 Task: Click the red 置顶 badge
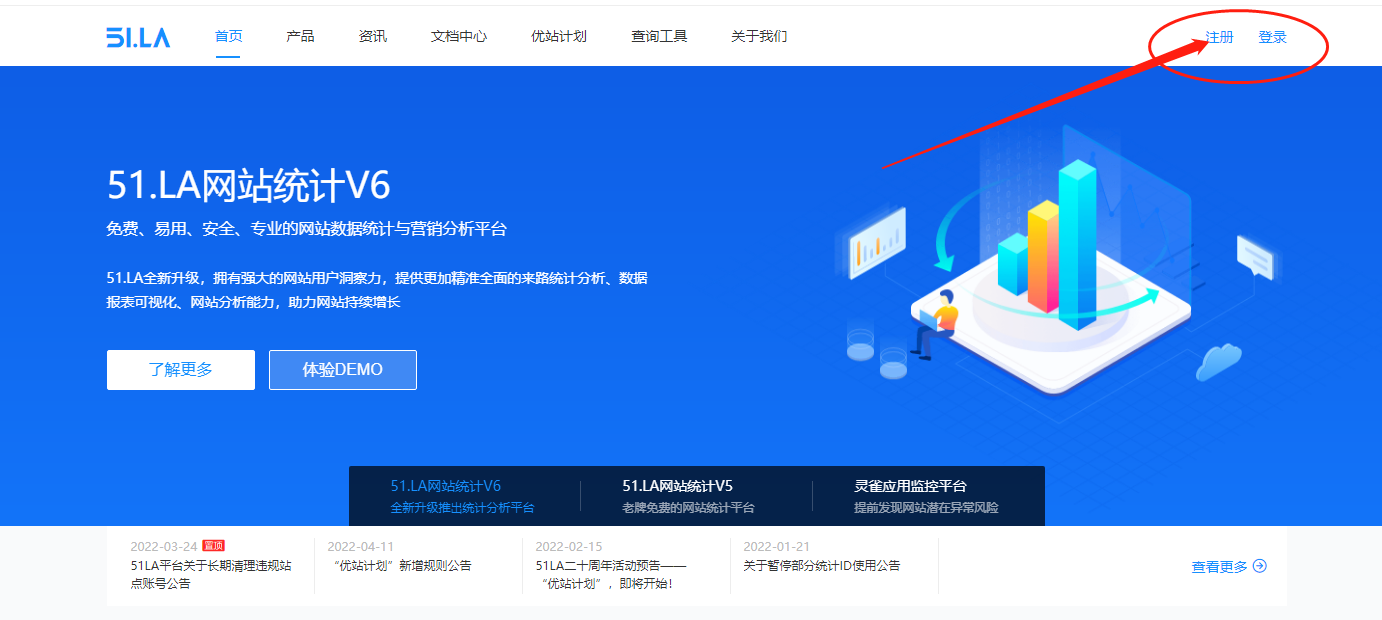point(213,546)
